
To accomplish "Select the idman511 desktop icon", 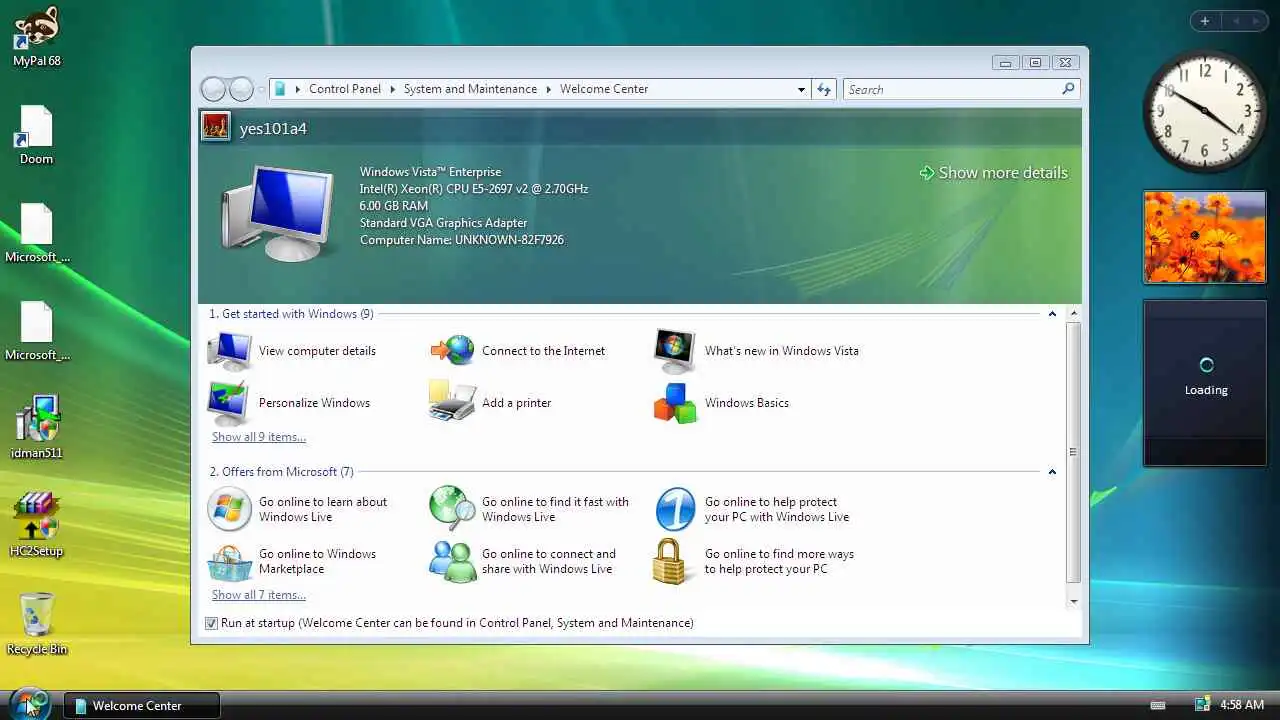I will (x=37, y=428).
